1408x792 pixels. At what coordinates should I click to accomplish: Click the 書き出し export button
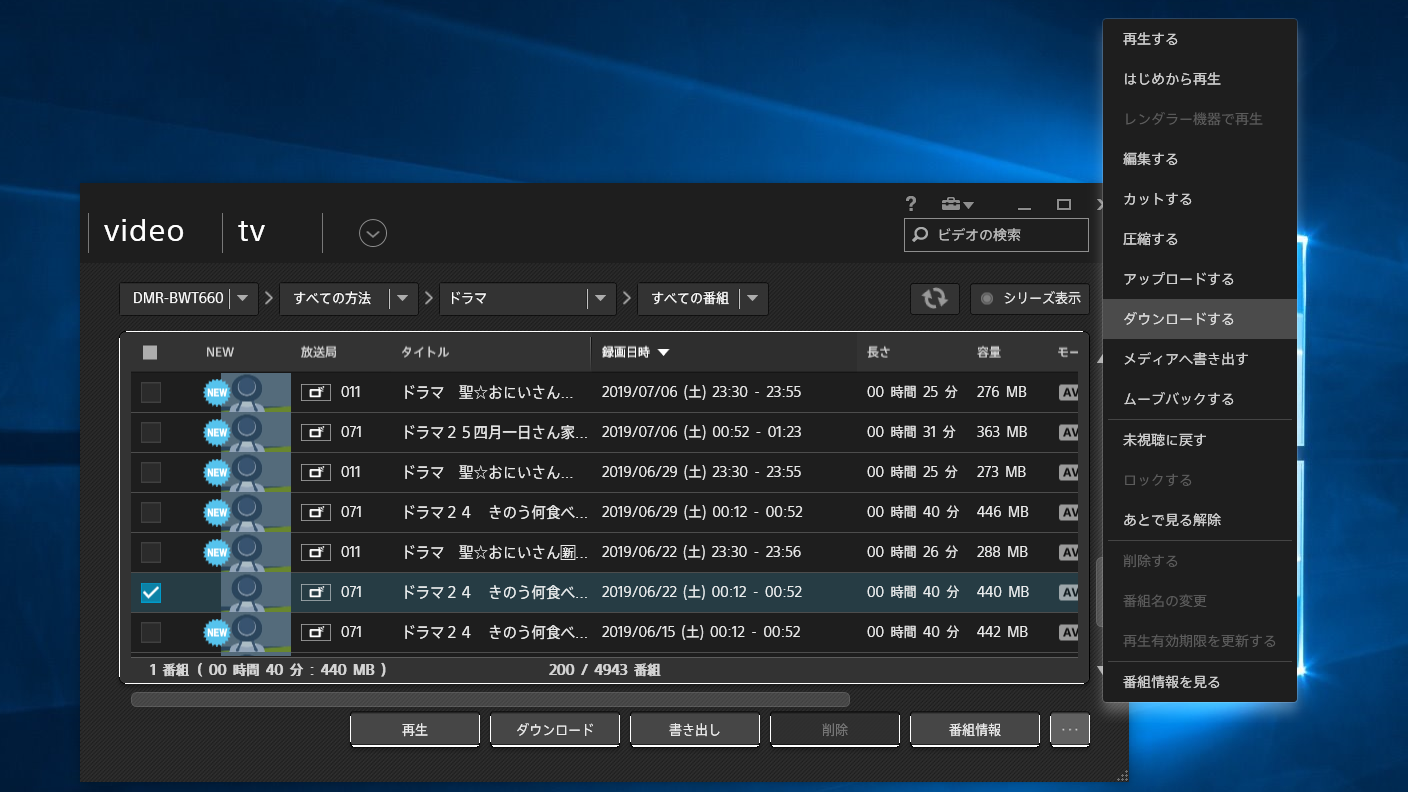tap(694, 730)
